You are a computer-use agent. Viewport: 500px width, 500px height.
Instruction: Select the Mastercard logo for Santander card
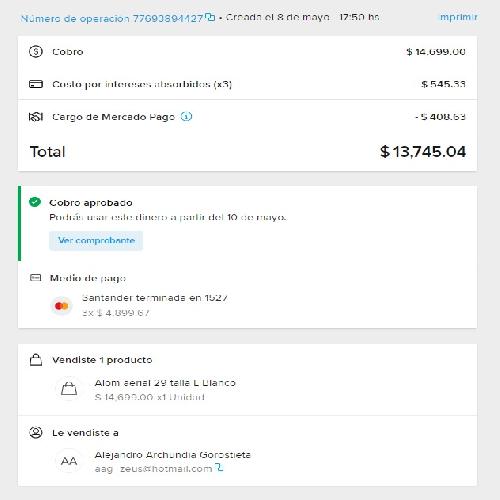pos(62,306)
